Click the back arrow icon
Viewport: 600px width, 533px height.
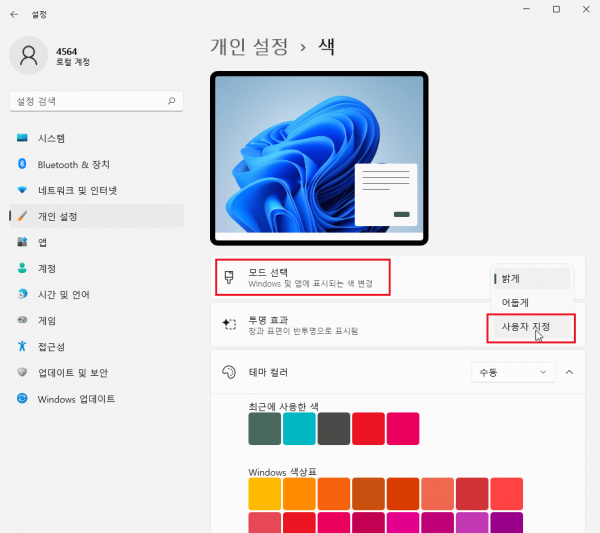pyautogui.click(x=14, y=15)
